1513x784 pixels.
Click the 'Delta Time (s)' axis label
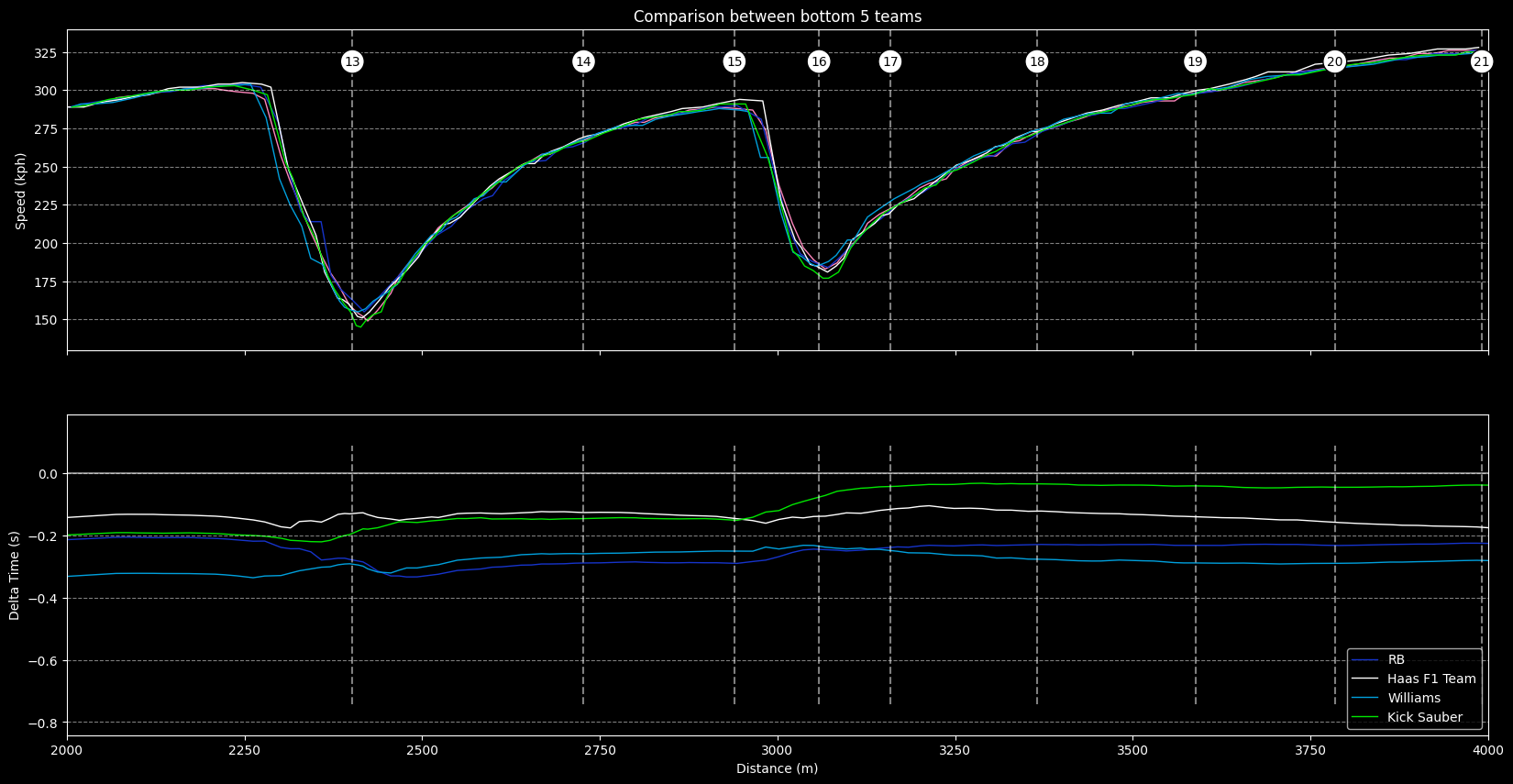15,575
